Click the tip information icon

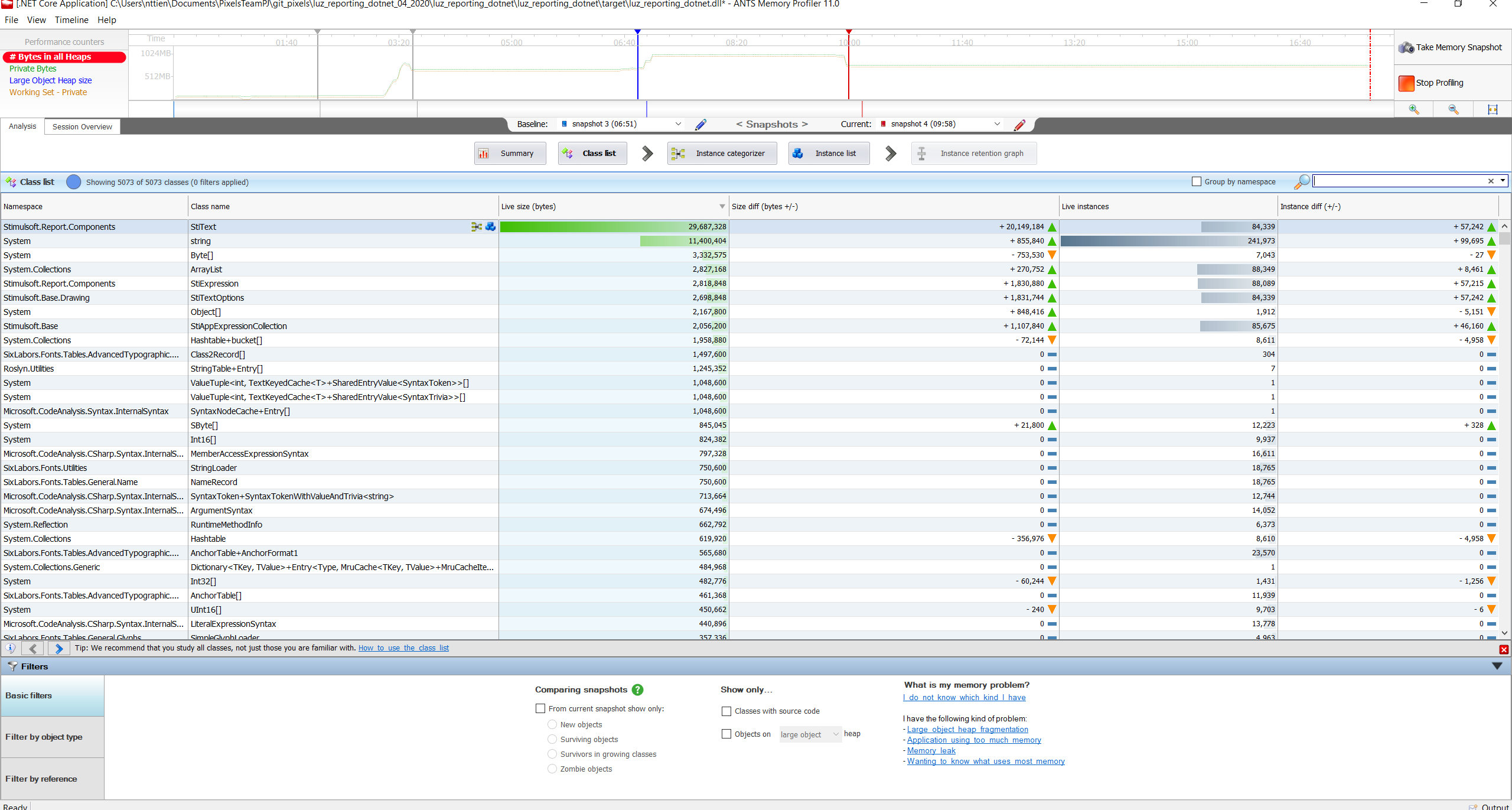tap(11, 648)
